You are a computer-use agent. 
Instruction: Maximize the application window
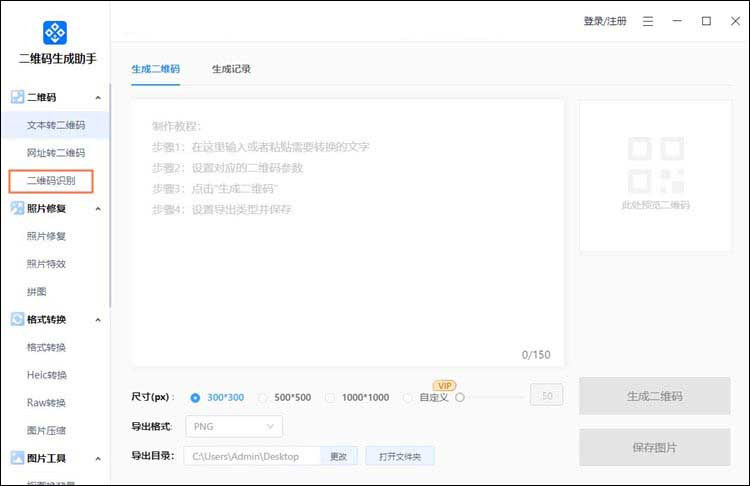click(706, 21)
